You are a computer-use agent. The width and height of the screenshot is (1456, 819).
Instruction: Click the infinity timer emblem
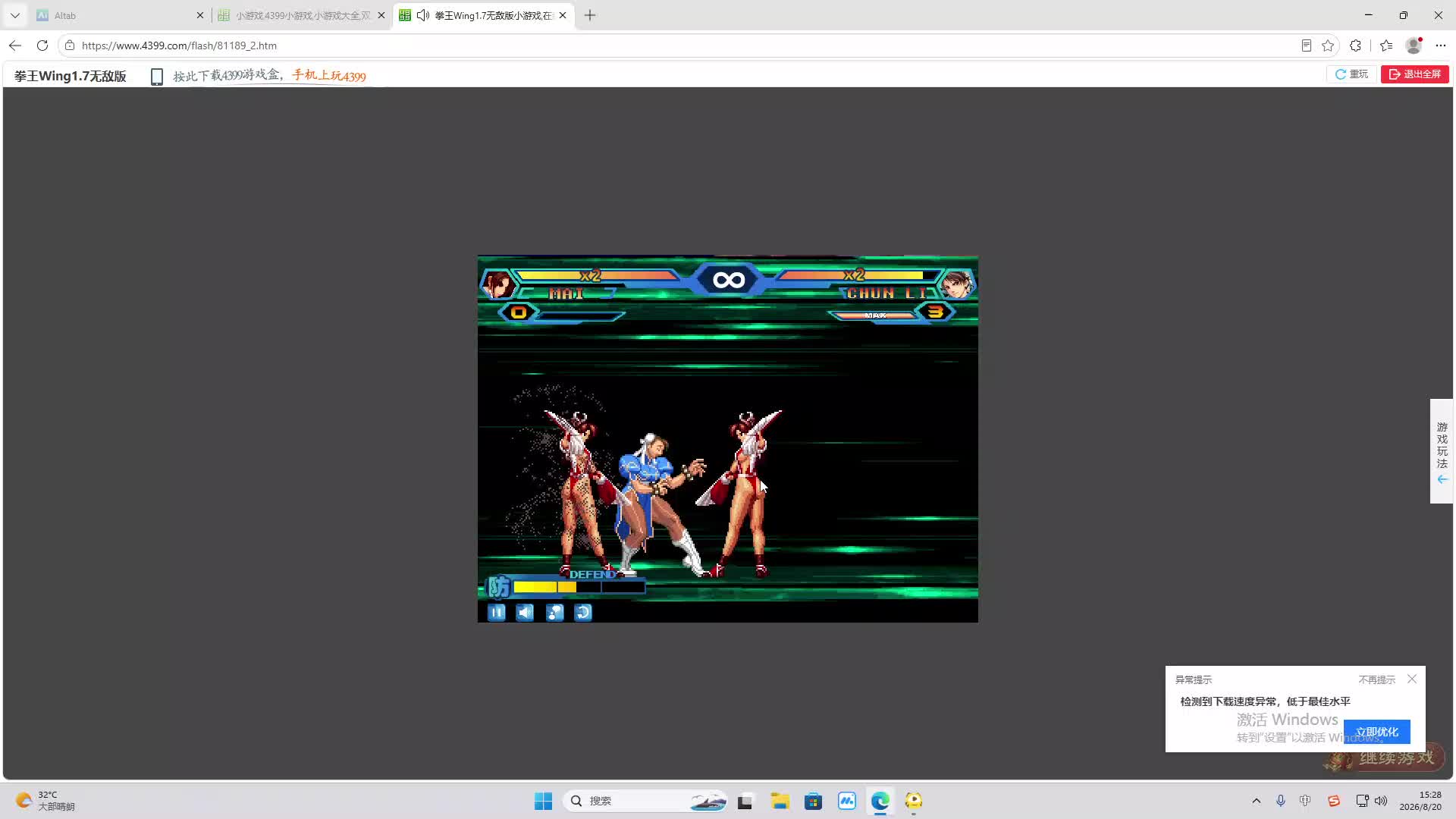click(x=729, y=281)
